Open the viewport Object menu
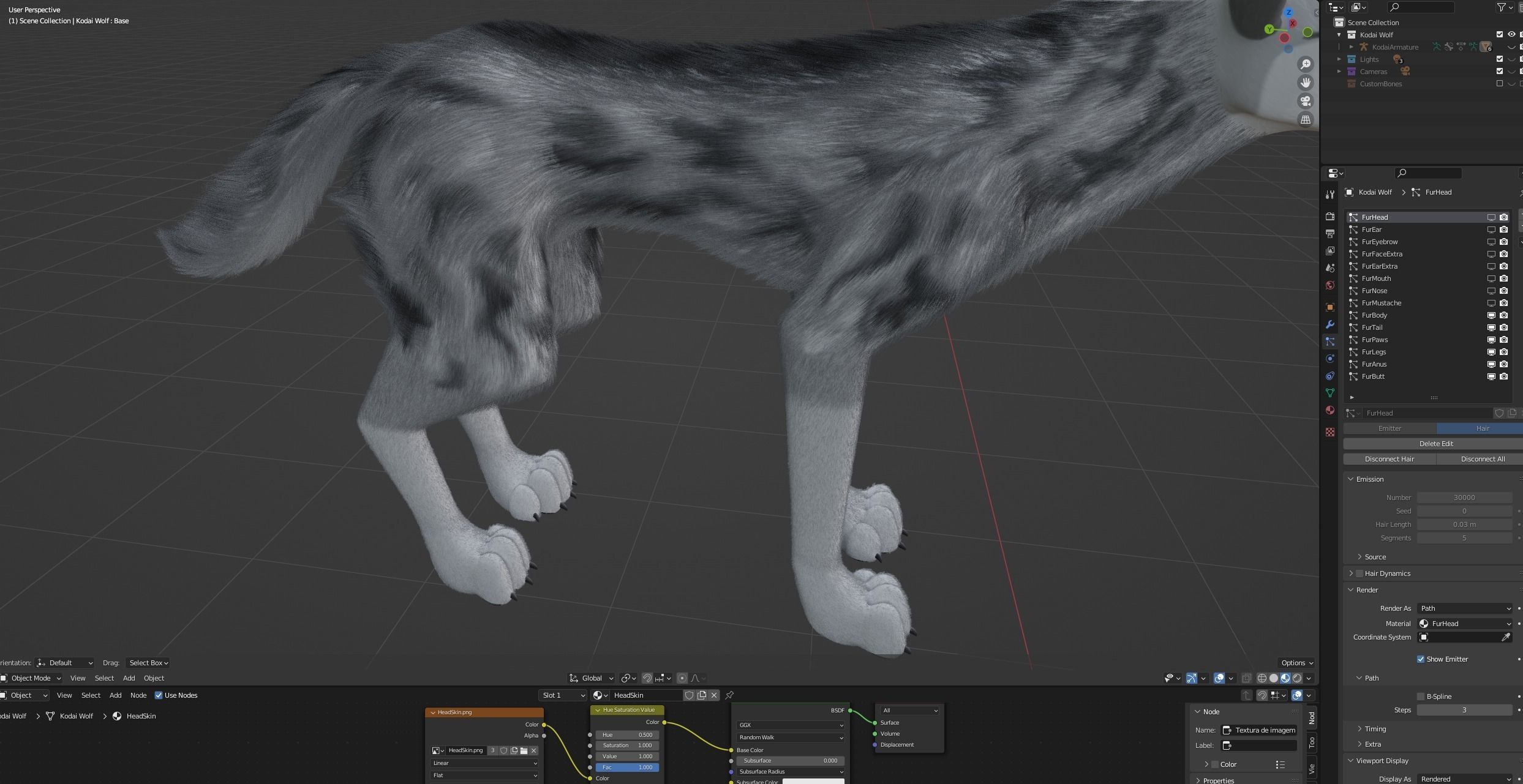This screenshot has height=784, width=1523. coord(154,678)
